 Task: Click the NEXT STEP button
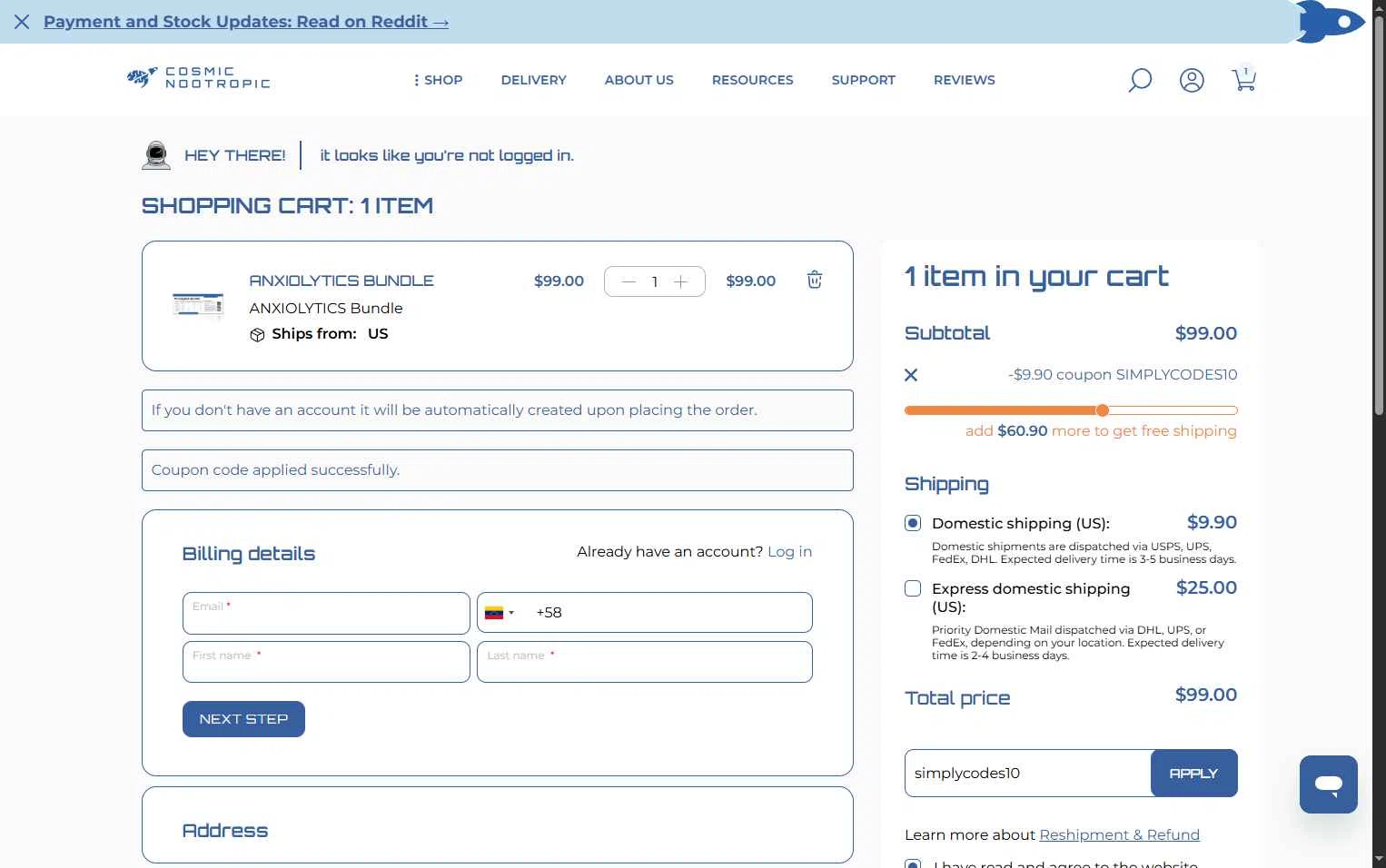click(x=243, y=719)
